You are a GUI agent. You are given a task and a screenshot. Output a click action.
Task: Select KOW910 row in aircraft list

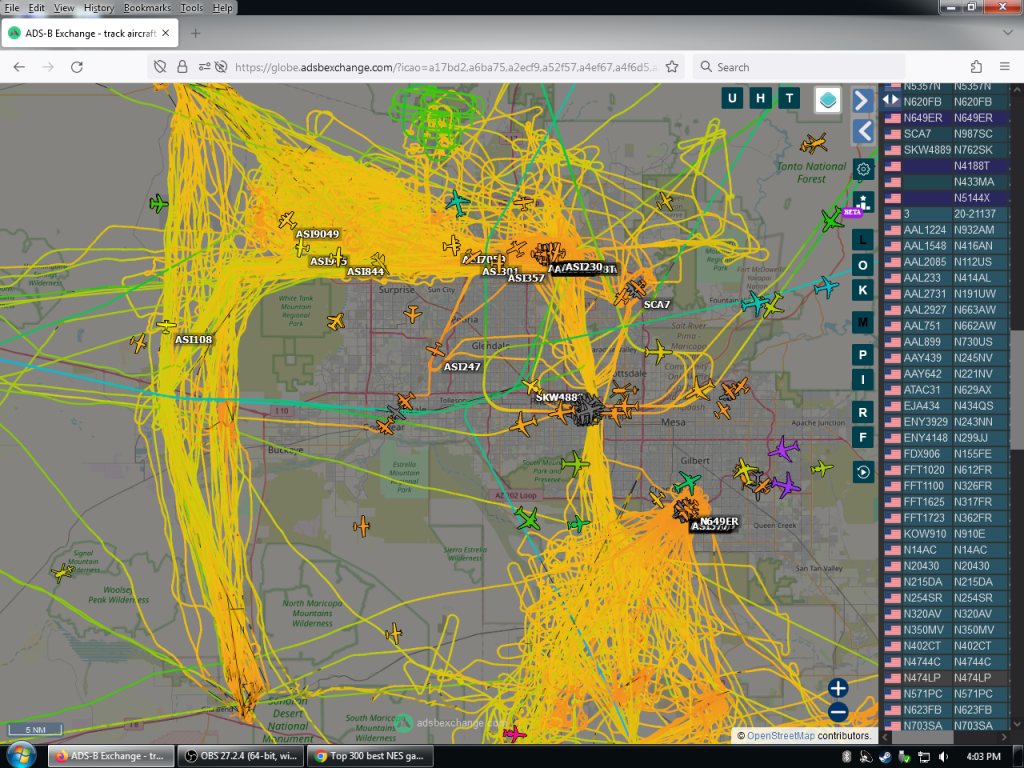tap(946, 534)
